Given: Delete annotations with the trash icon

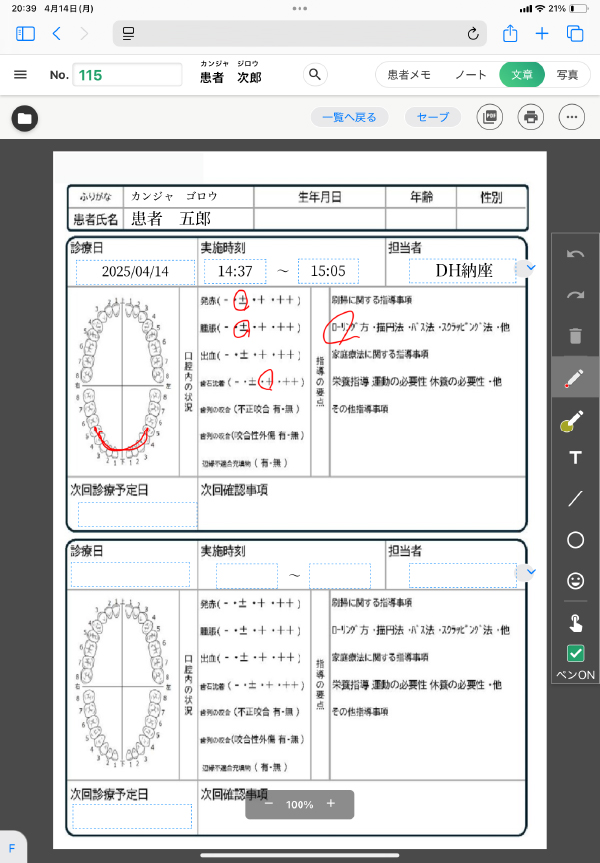Looking at the screenshot, I should pyautogui.click(x=575, y=335).
